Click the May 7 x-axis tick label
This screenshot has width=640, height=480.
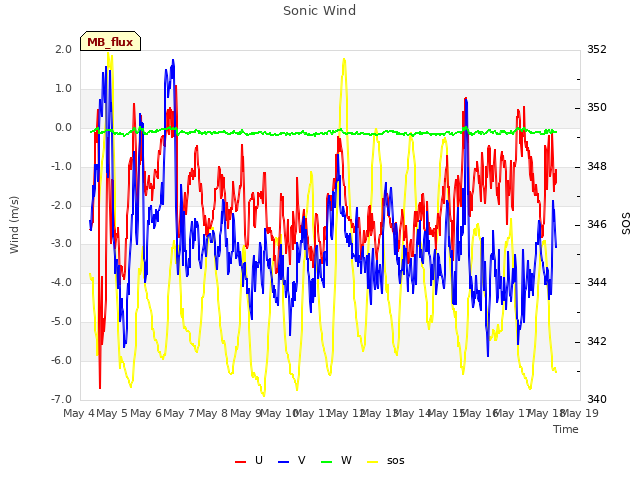[178, 413]
